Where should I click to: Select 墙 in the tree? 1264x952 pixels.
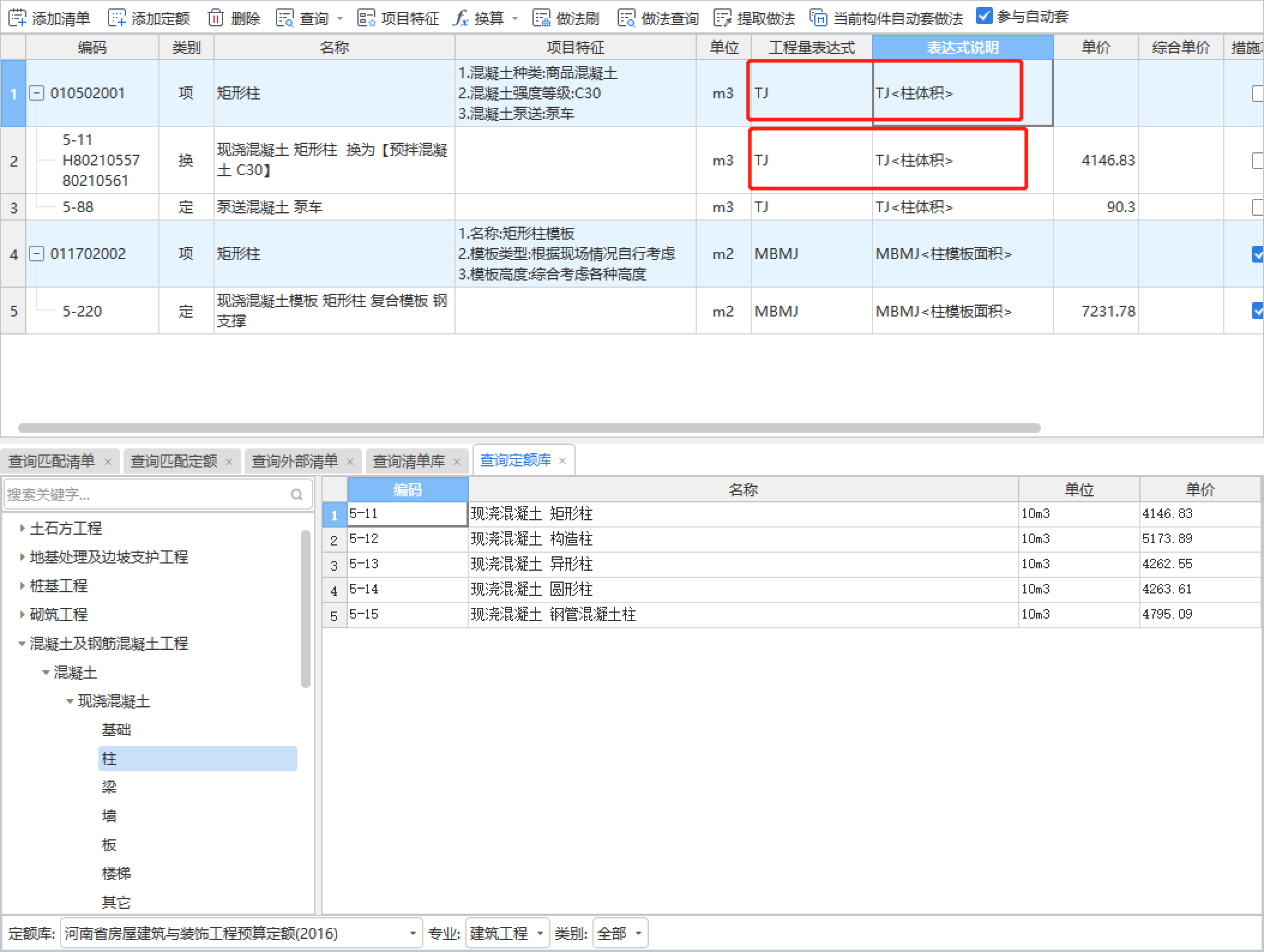tap(109, 816)
